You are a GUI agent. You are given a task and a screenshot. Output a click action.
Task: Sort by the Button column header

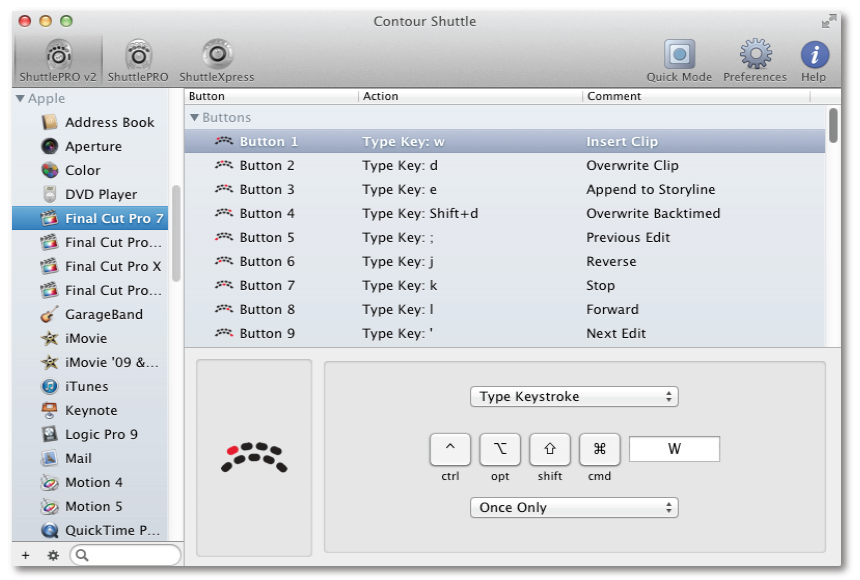click(x=271, y=96)
